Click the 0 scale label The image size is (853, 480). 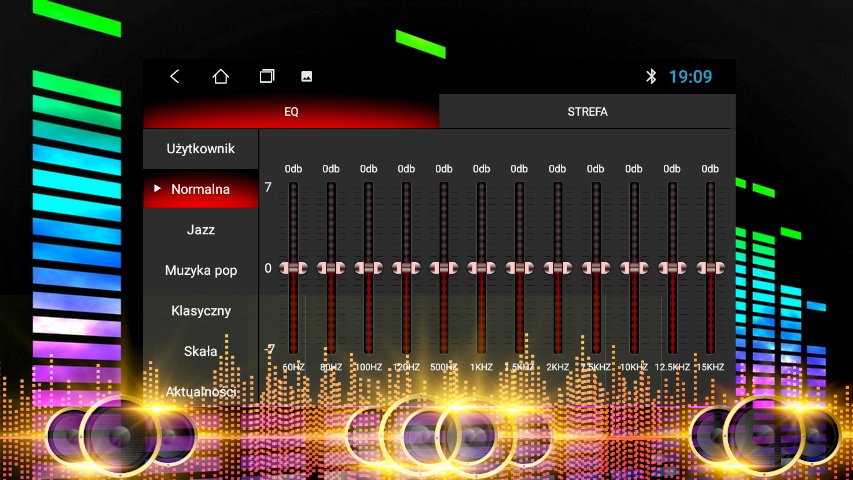(268, 268)
